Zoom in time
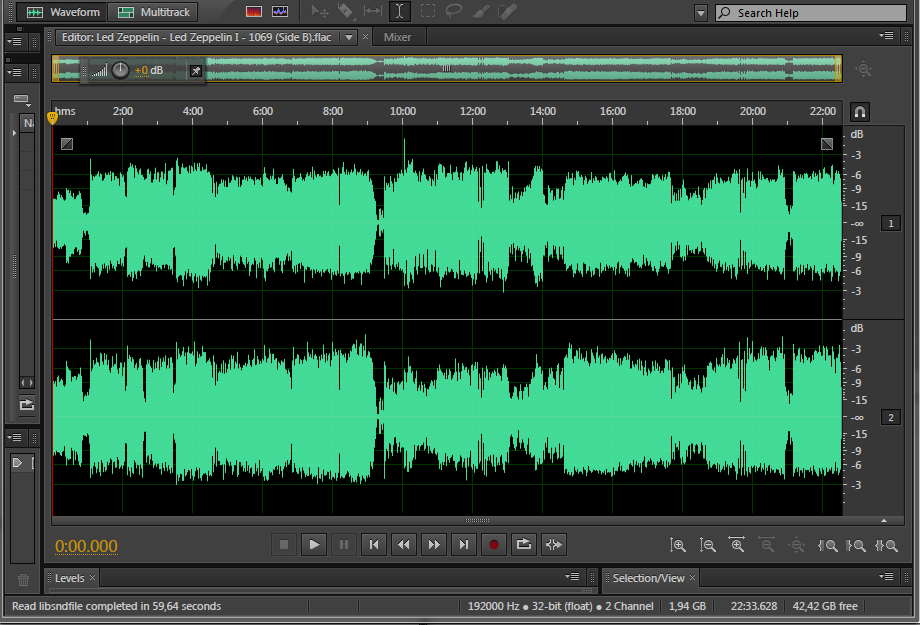The height and width of the screenshot is (625, 920). point(737,545)
